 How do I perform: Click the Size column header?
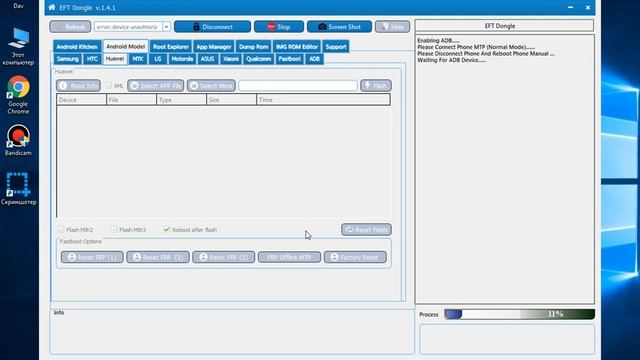[231, 100]
